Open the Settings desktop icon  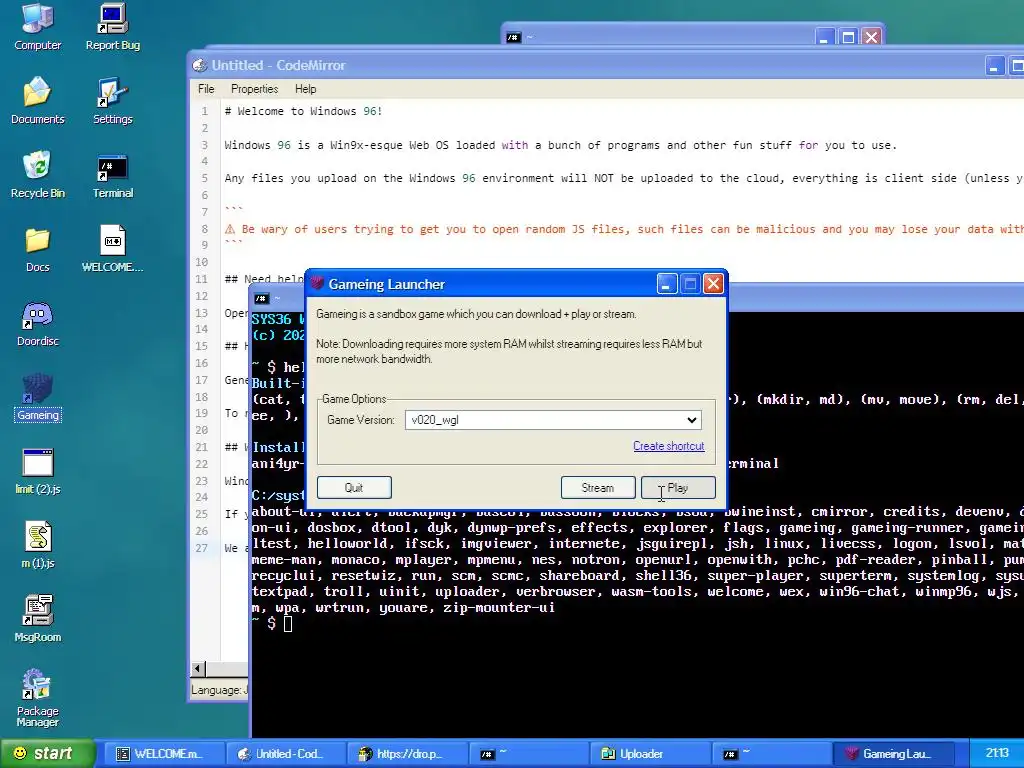tap(112, 100)
